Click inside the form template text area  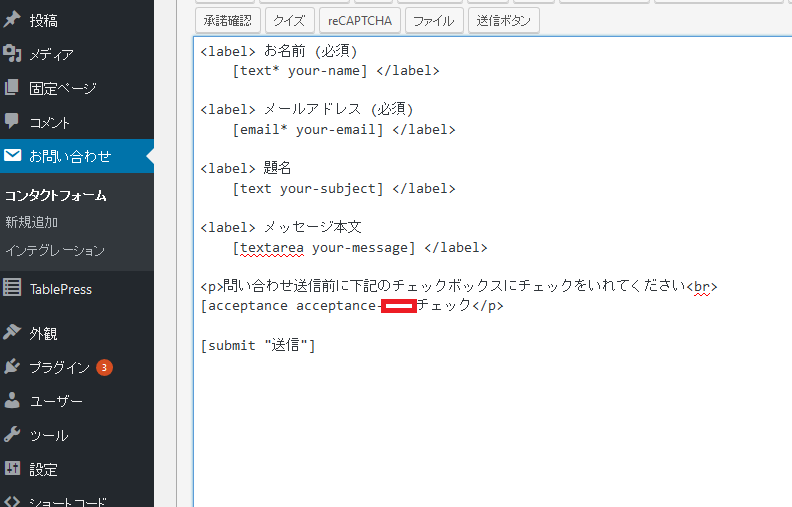click(490, 420)
